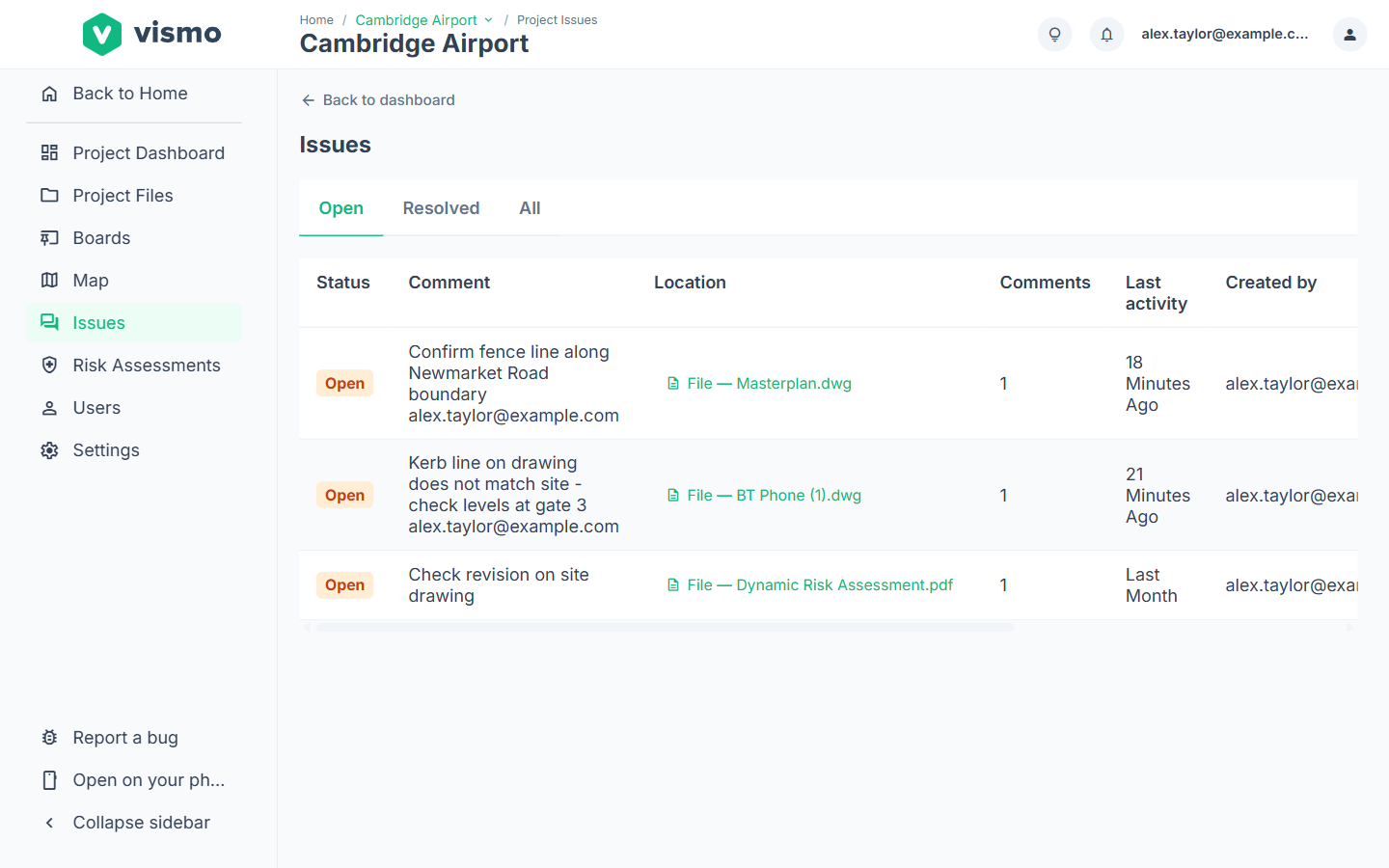Open the notifications bell

(1106, 34)
